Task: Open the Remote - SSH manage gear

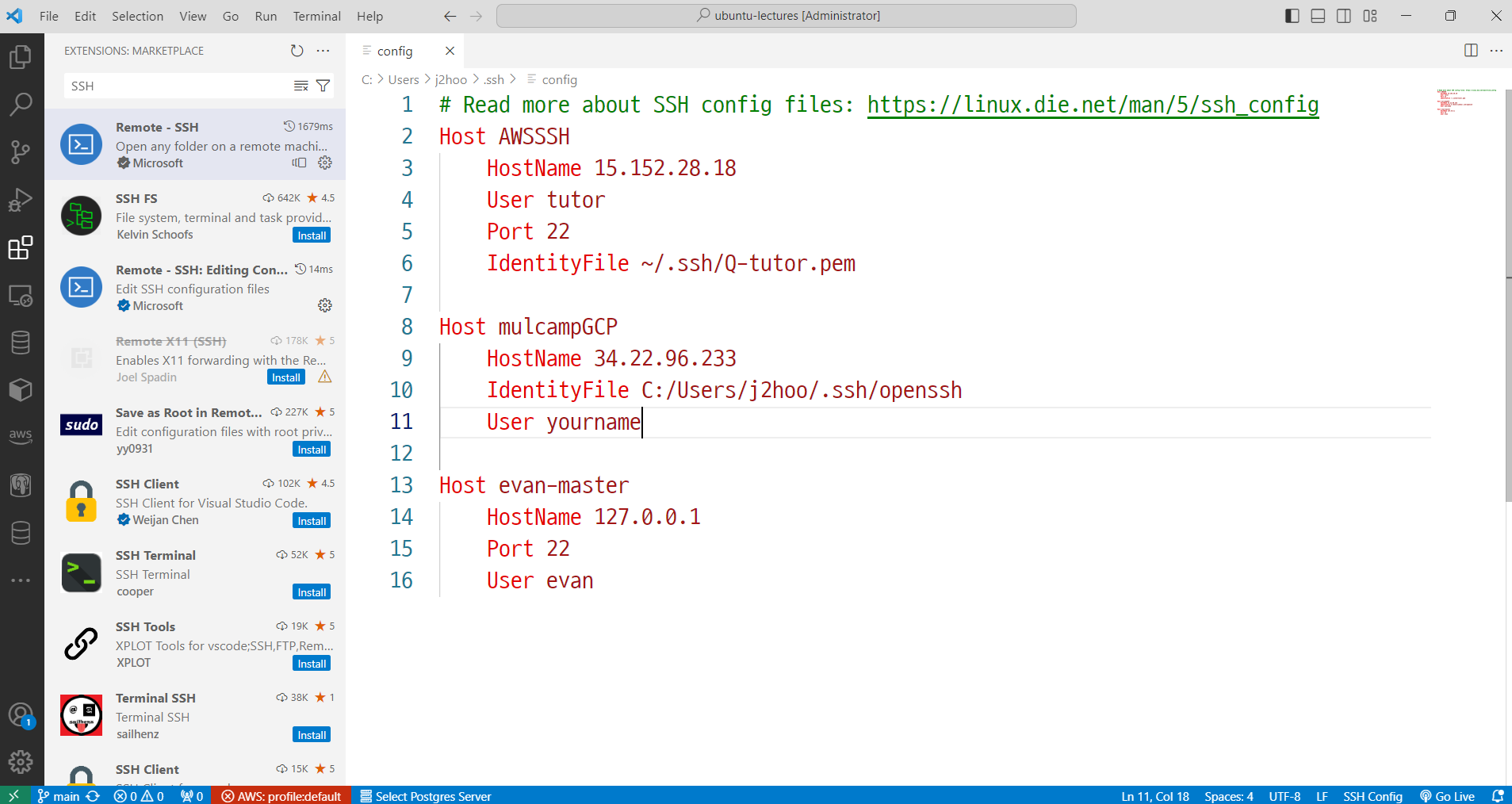Action: point(325,163)
